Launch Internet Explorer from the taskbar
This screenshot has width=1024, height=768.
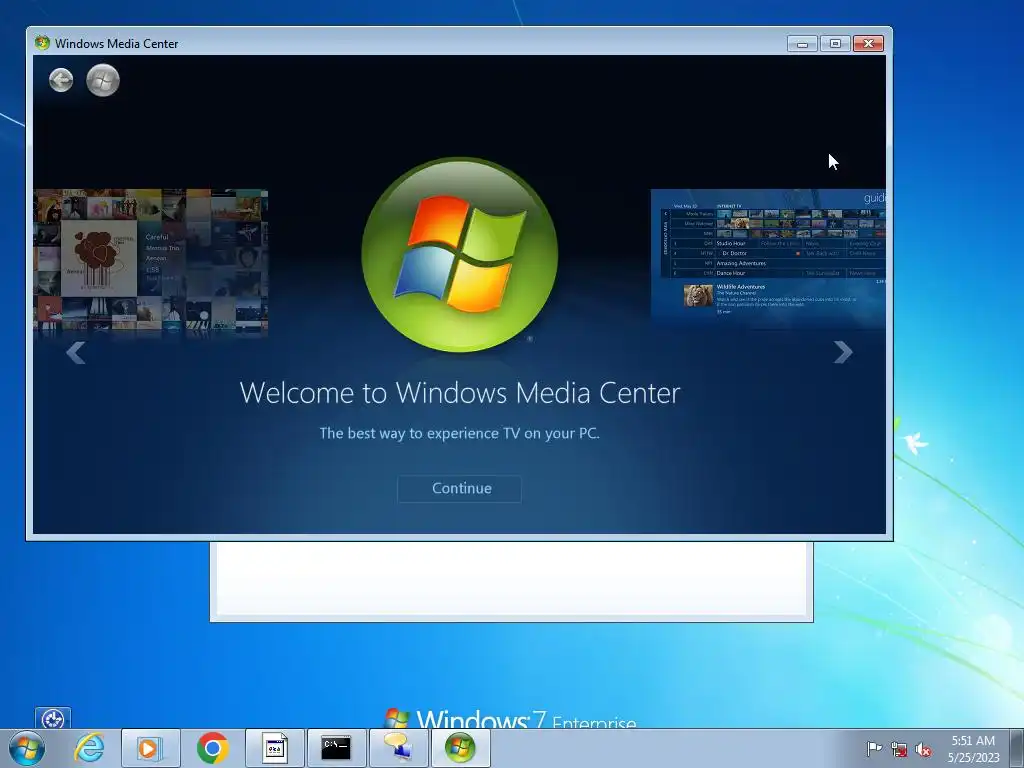click(x=89, y=748)
